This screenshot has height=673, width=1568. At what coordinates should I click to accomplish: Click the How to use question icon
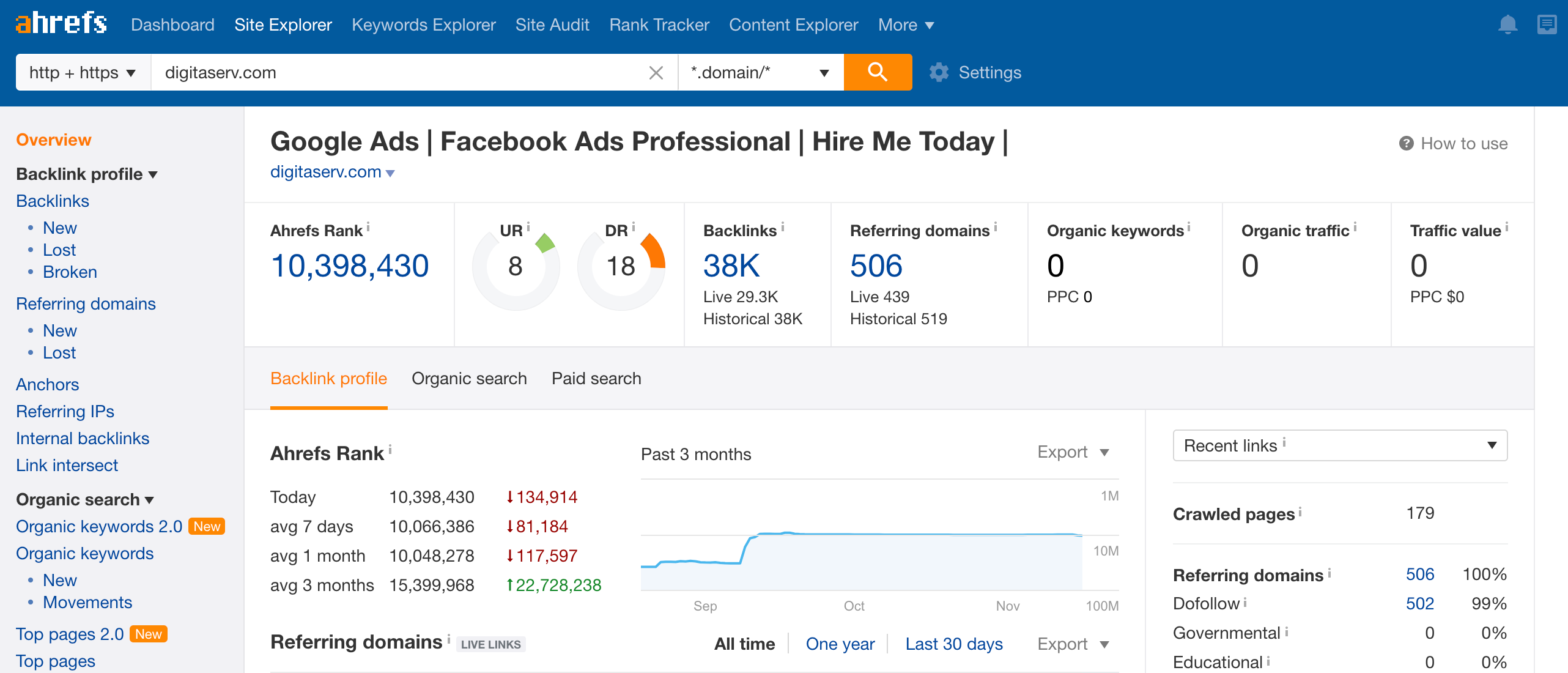click(1407, 143)
